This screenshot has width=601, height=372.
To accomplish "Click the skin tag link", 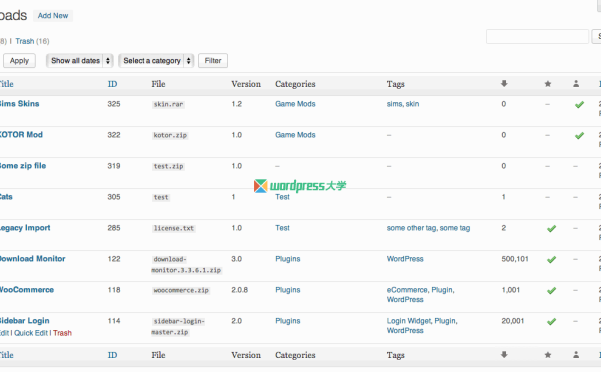I will [412, 104].
